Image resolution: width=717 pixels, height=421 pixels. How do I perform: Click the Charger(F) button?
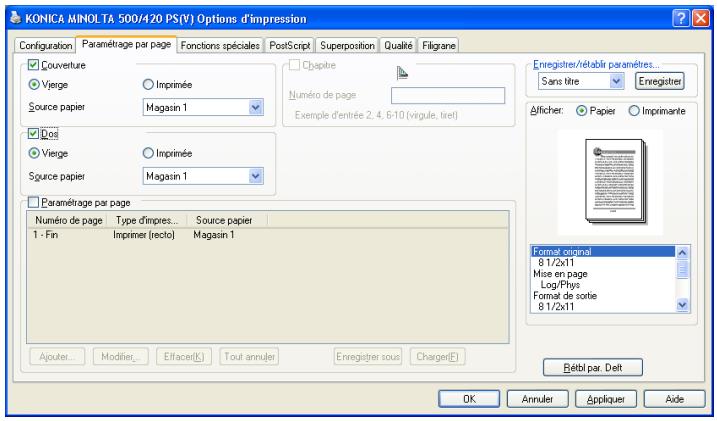point(438,357)
